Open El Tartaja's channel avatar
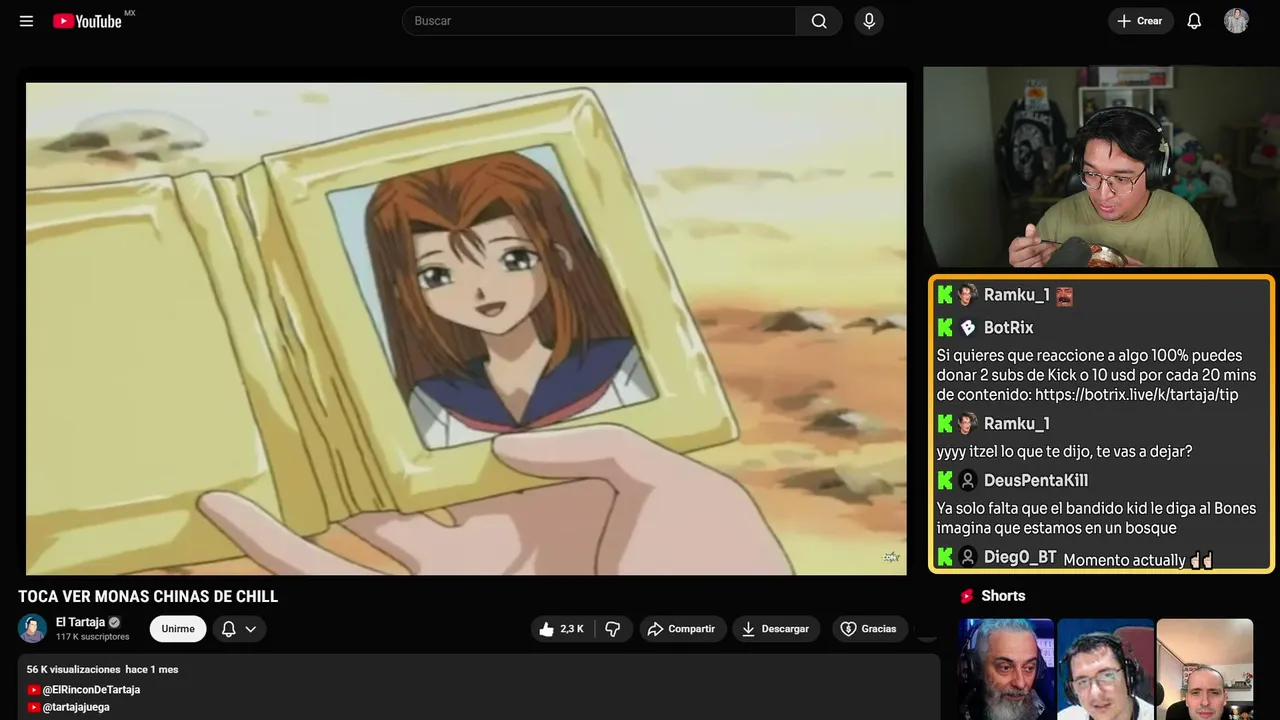The image size is (1280, 720). pos(33,628)
